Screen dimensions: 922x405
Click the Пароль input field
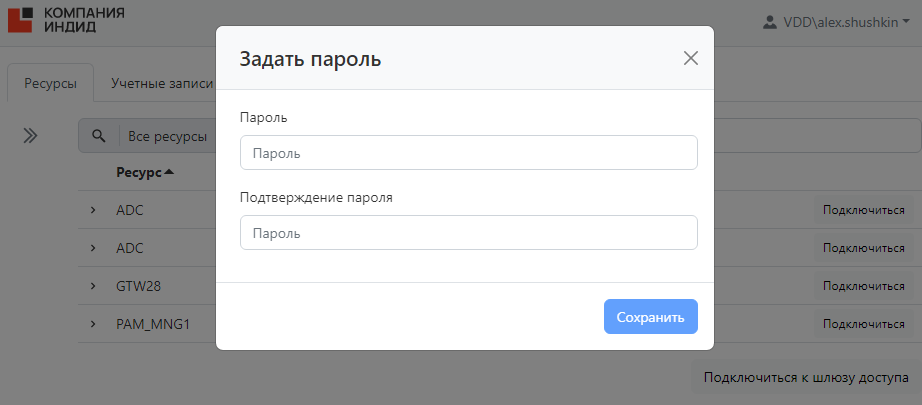pyautogui.click(x=468, y=153)
